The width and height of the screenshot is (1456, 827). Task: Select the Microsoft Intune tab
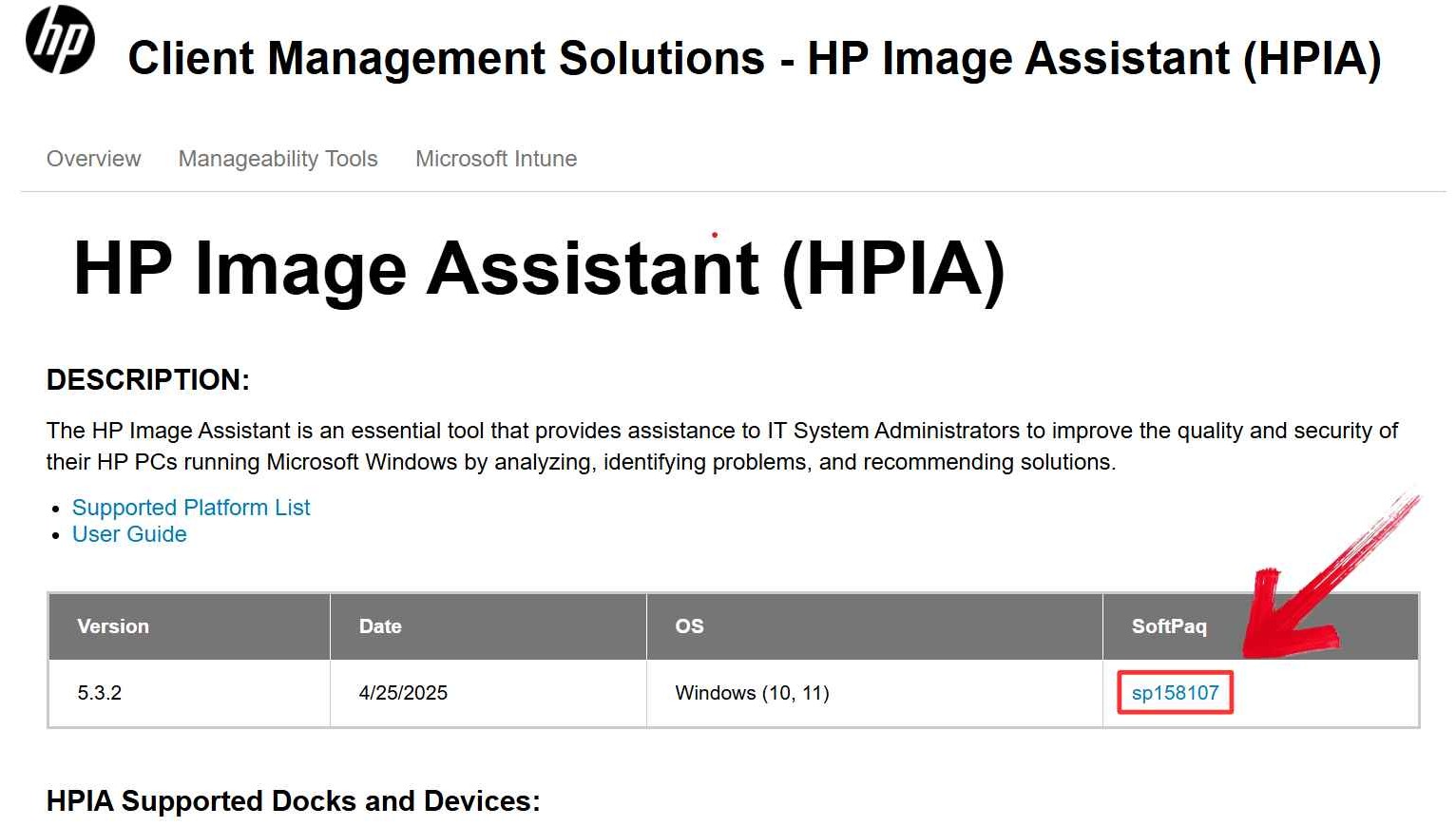point(495,159)
